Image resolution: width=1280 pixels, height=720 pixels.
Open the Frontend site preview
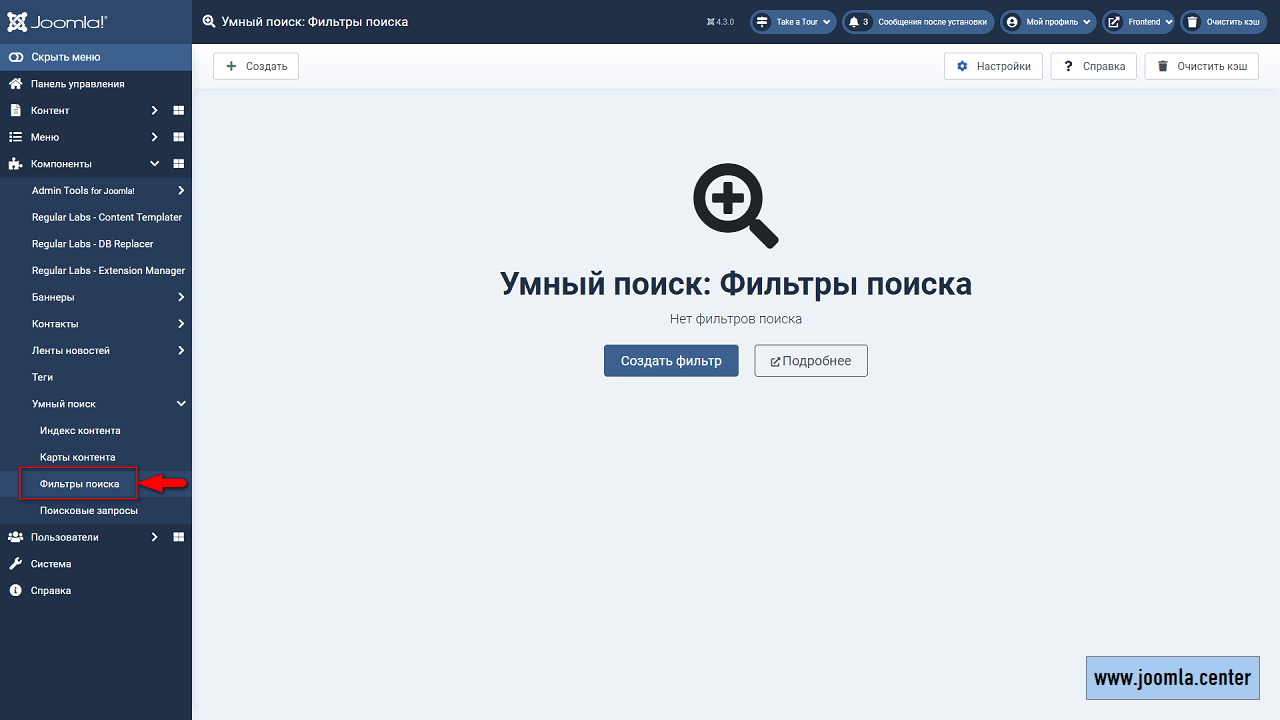coord(1138,22)
